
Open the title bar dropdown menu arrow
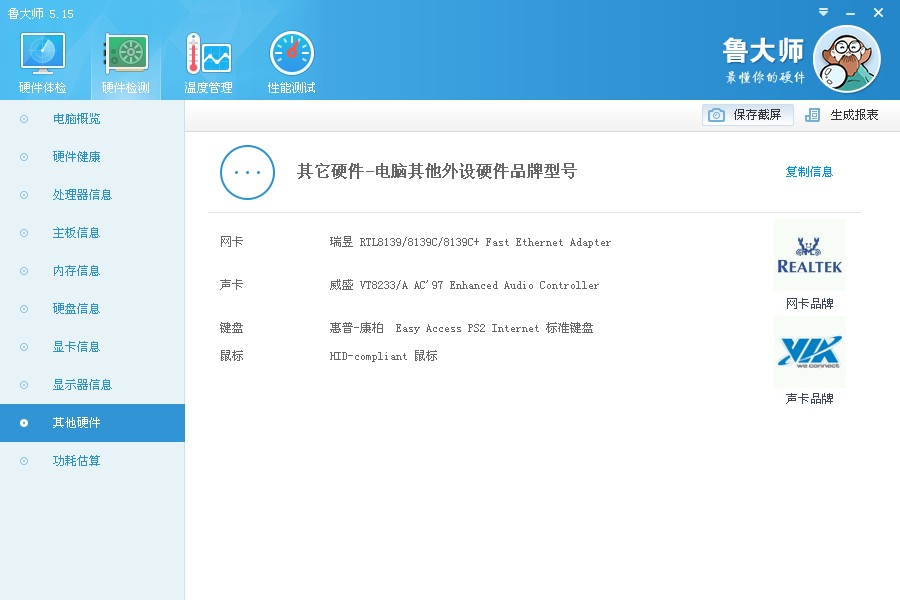click(x=823, y=12)
